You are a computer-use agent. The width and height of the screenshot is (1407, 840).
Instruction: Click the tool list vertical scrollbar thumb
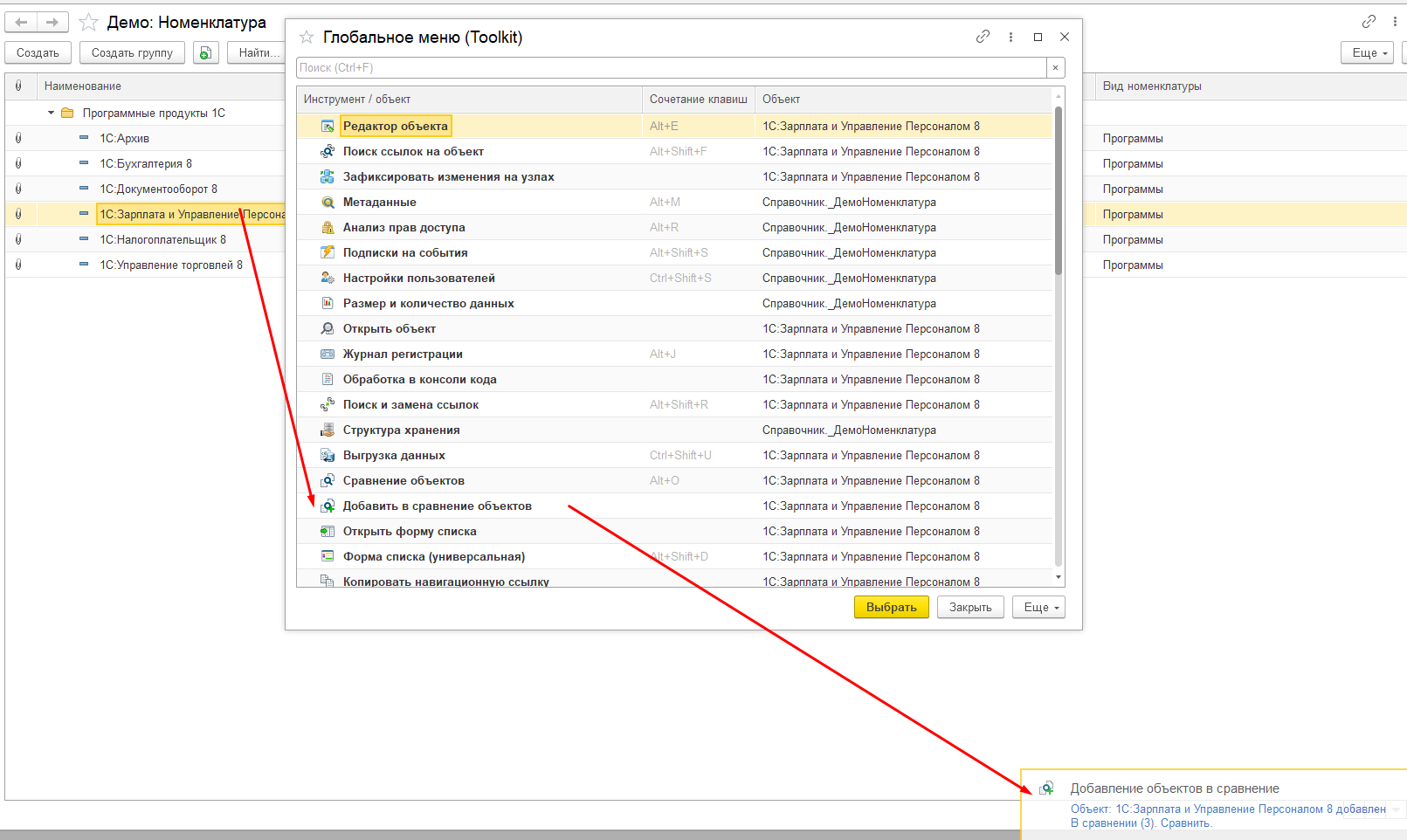point(1059,192)
